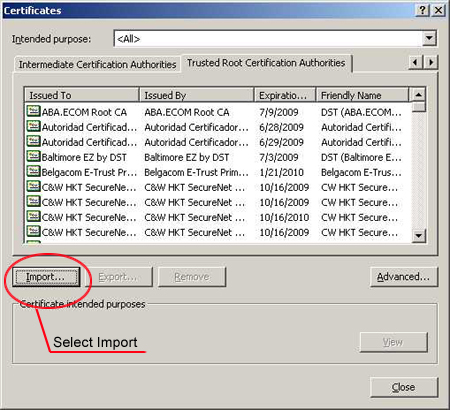Click expiration date 7/9/2009
450x410 pixels.
(279, 112)
